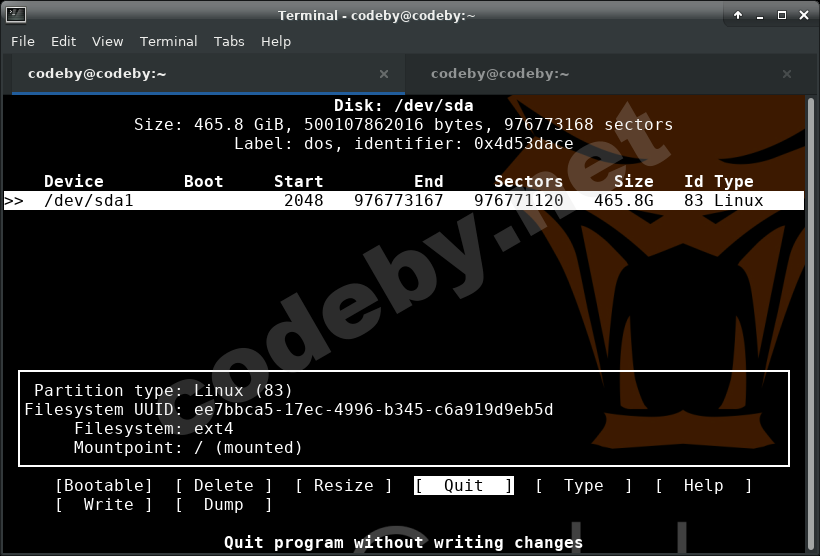Image resolution: width=820 pixels, height=556 pixels.
Task: Close the second terminal tab
Action: (x=787, y=74)
